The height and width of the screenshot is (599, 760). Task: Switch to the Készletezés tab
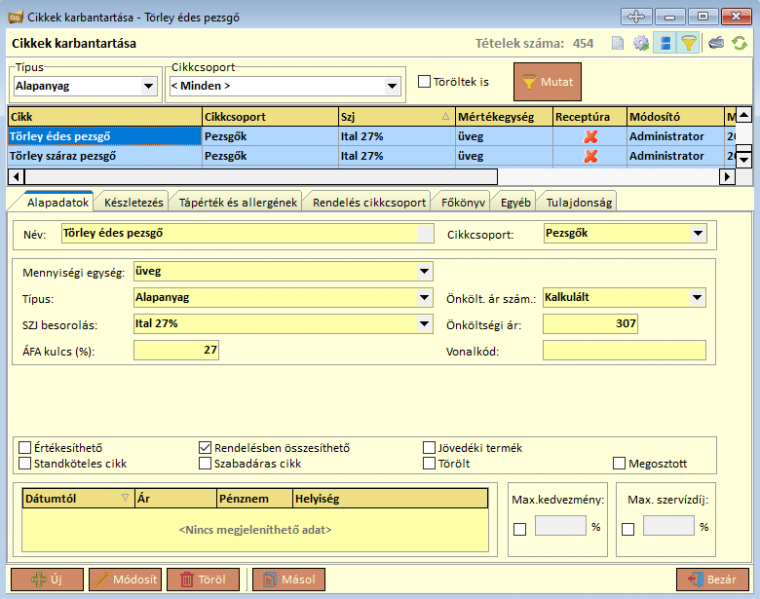pos(133,203)
